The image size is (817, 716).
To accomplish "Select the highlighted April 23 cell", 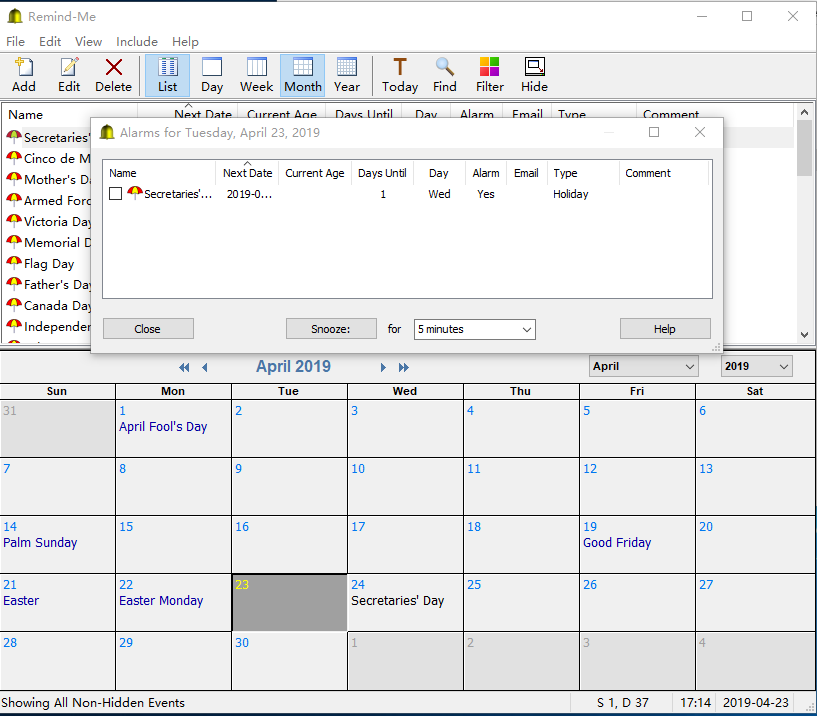I will pyautogui.click(x=289, y=602).
